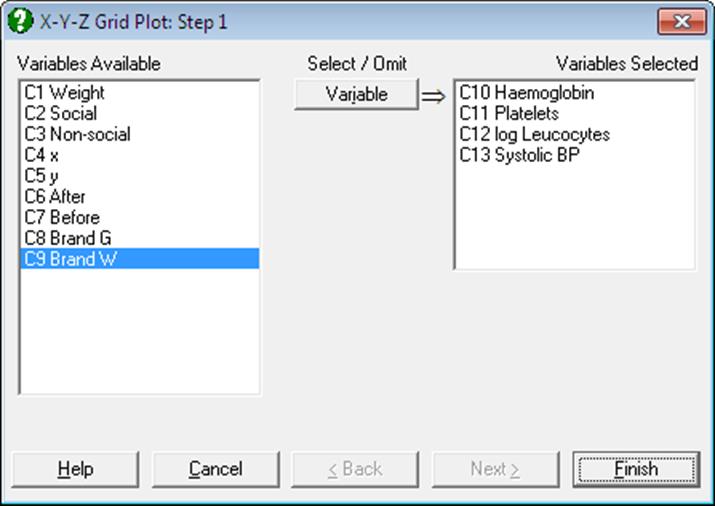Click highlighted C9 Brand W item
The height and width of the screenshot is (506, 715).
tap(140, 258)
